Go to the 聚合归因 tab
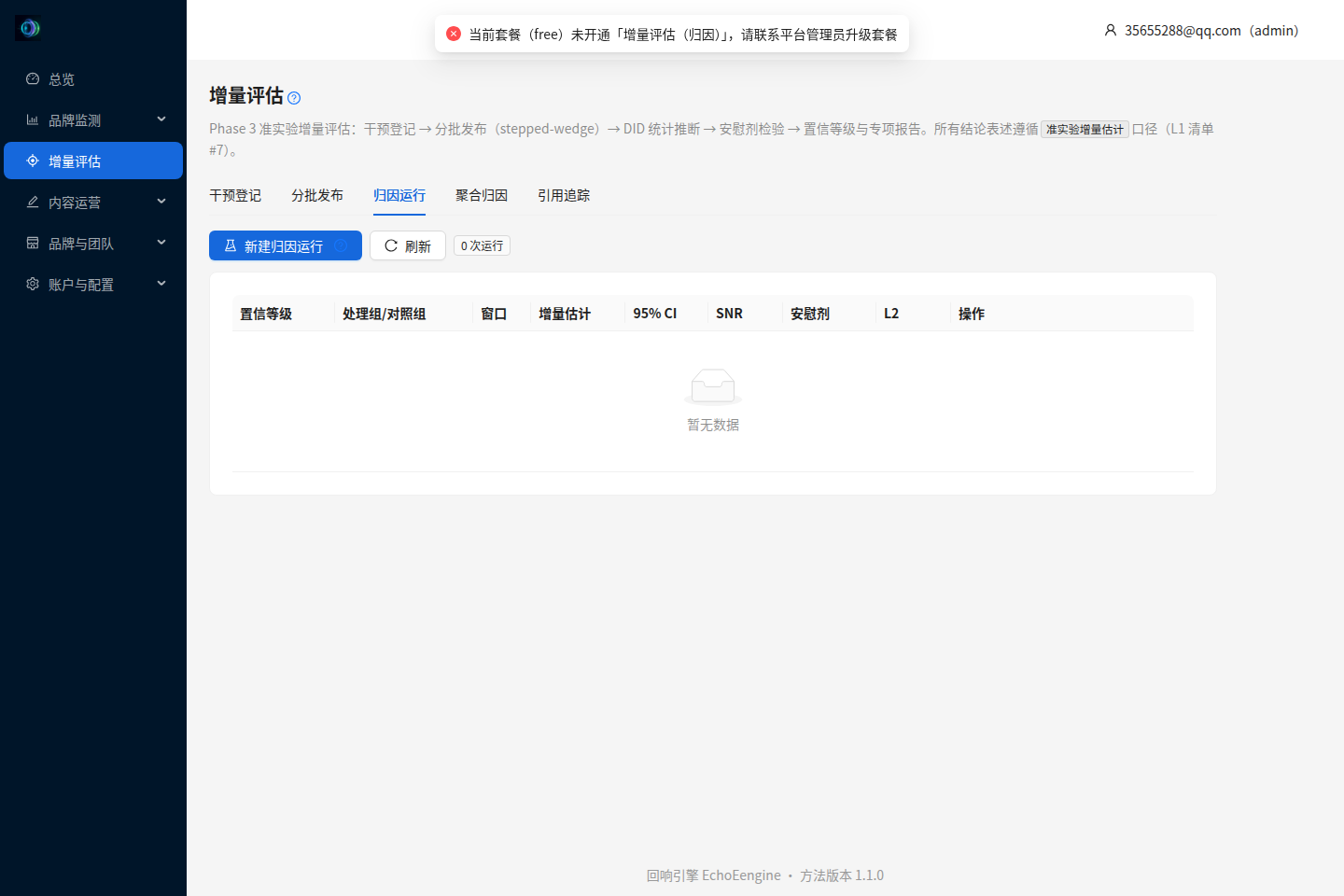Screen dimensions: 1344x896 482,196
